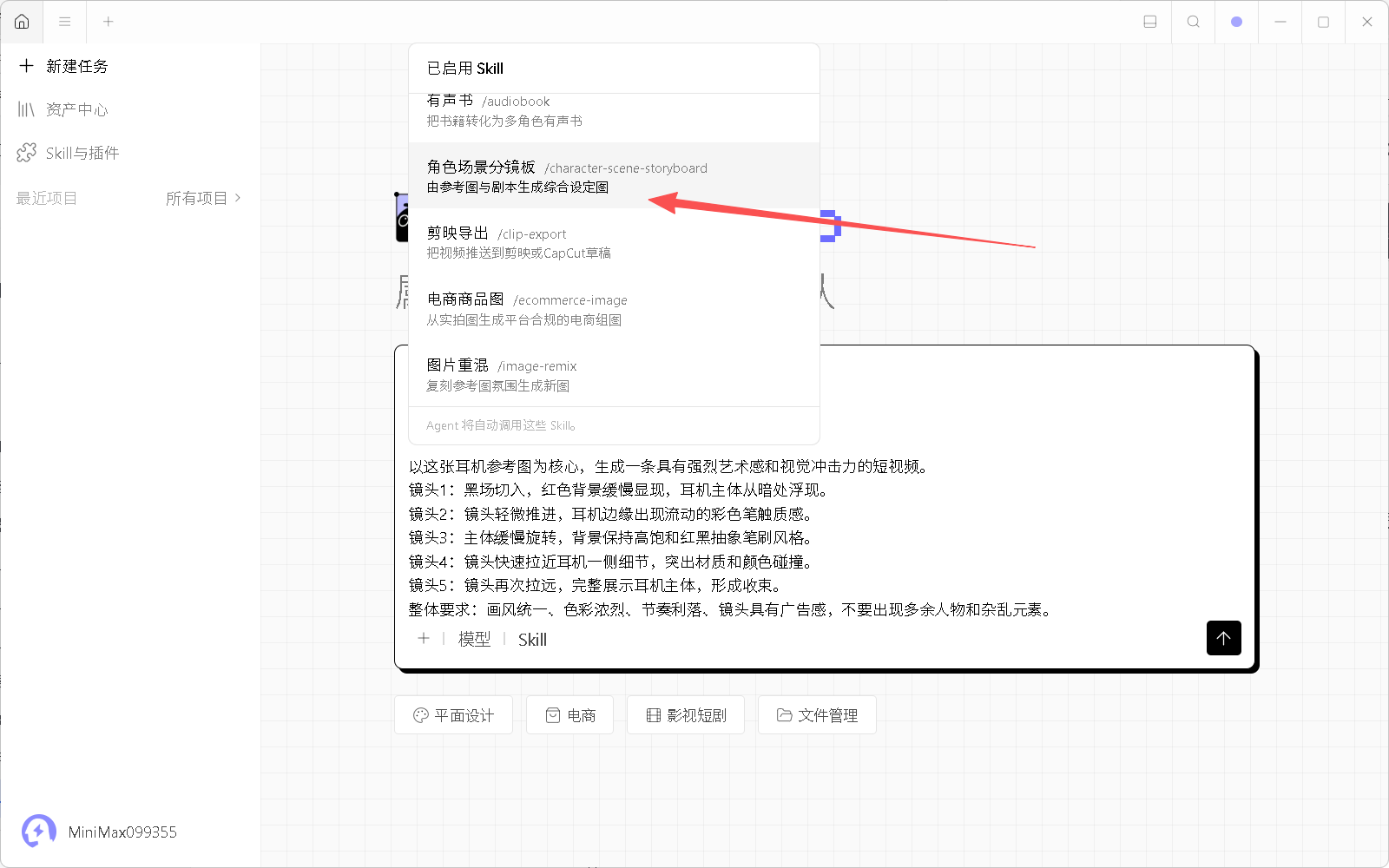Click description 把视频推送到剪映或CapCut草稿

[518, 253]
